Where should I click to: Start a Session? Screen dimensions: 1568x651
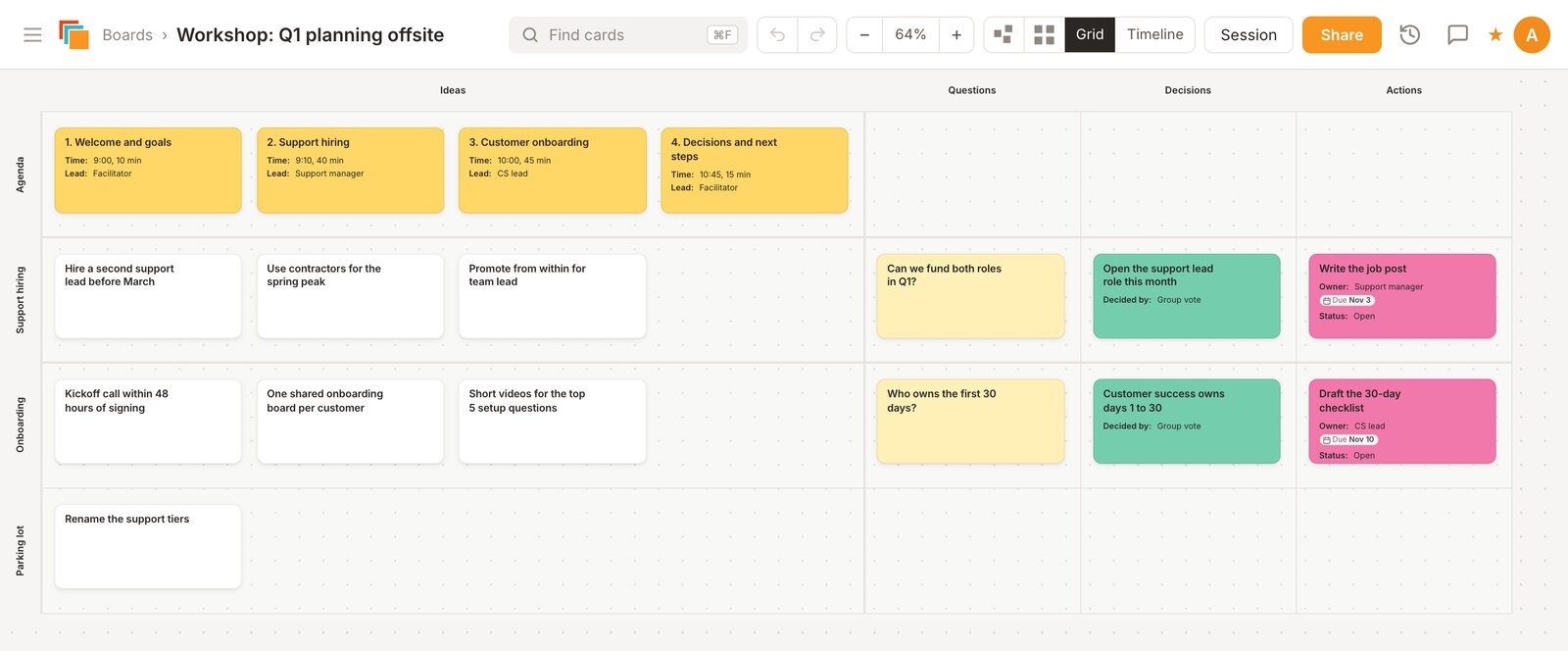tap(1249, 34)
